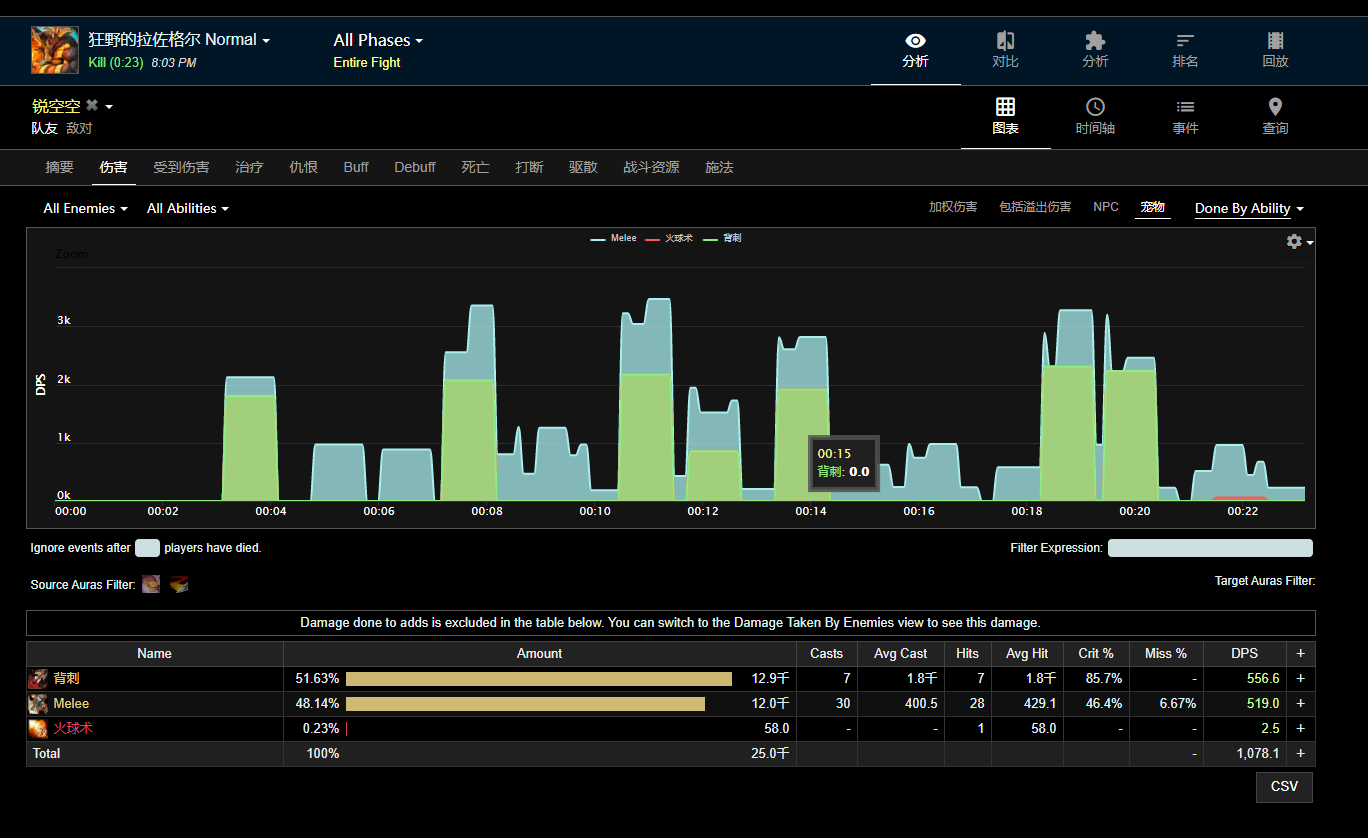Click the Melee ability link in table
This screenshot has width=1368, height=838.
tap(71, 704)
